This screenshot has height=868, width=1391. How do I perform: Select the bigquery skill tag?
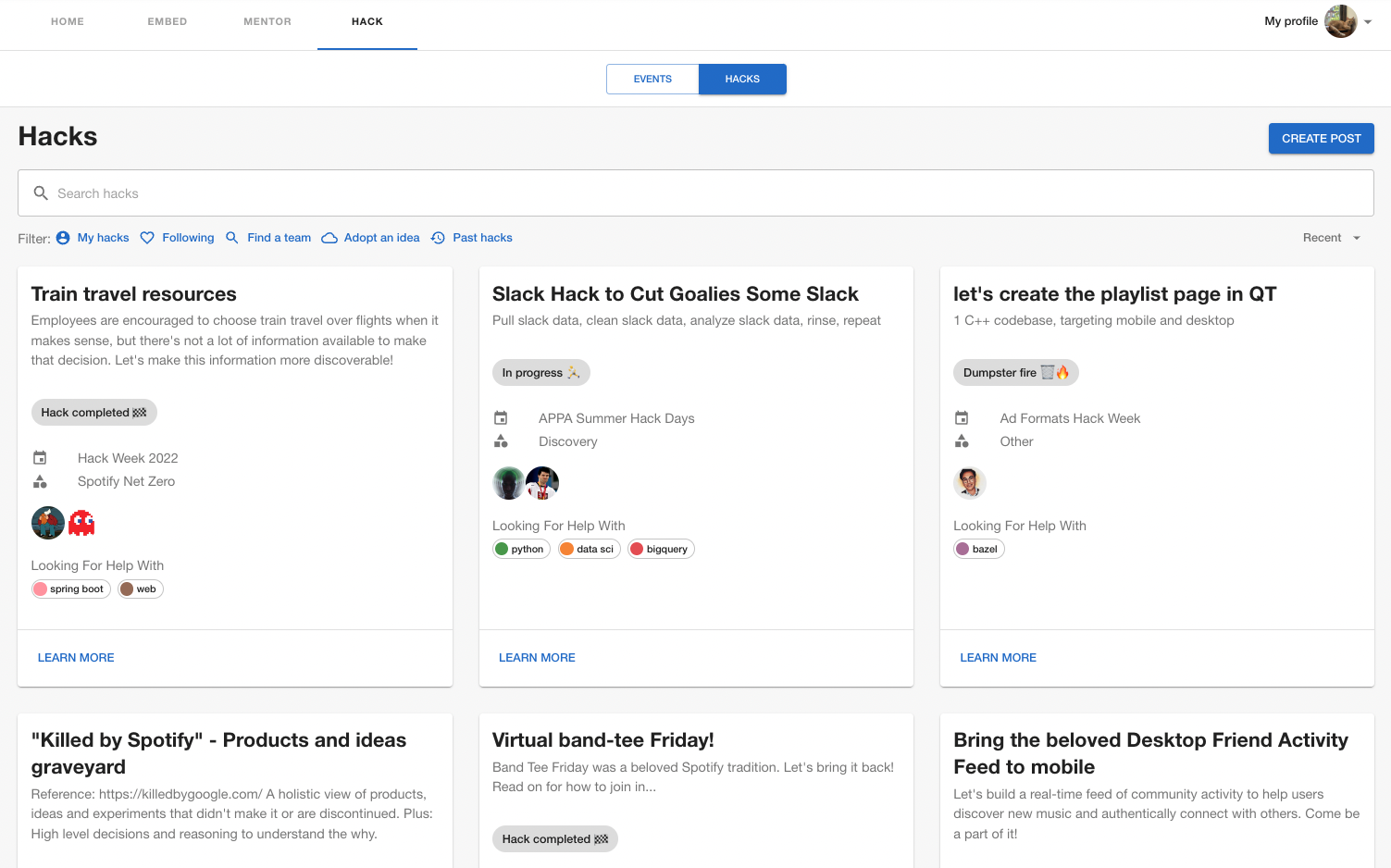[x=661, y=549]
